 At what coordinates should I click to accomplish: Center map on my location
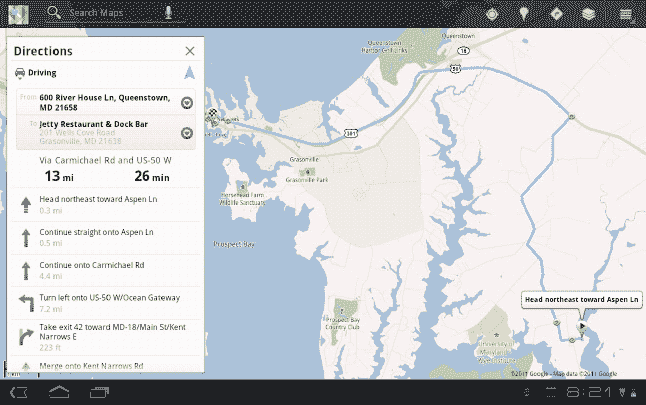(492, 14)
